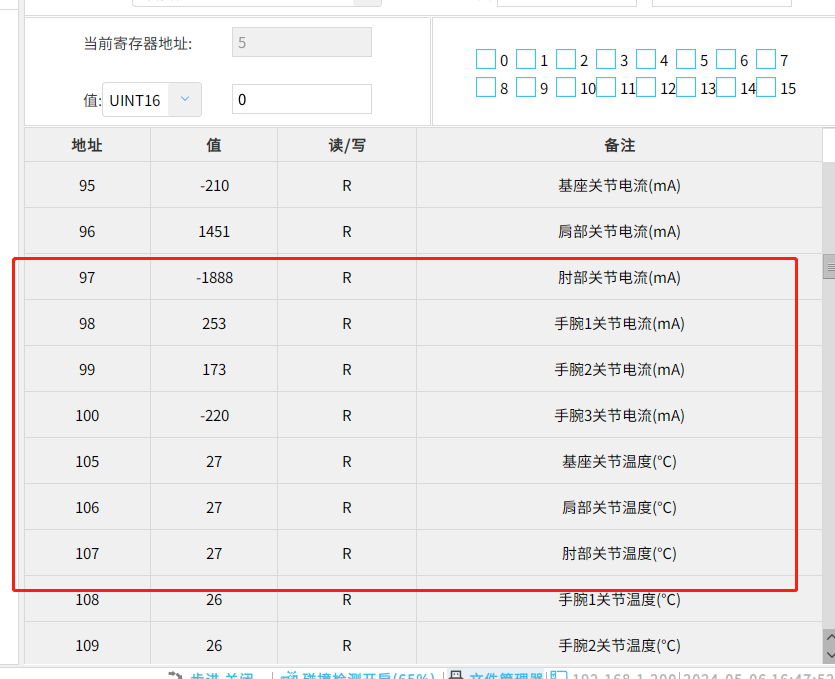Check the bit 10 checkbox

pyautogui.click(x=566, y=87)
